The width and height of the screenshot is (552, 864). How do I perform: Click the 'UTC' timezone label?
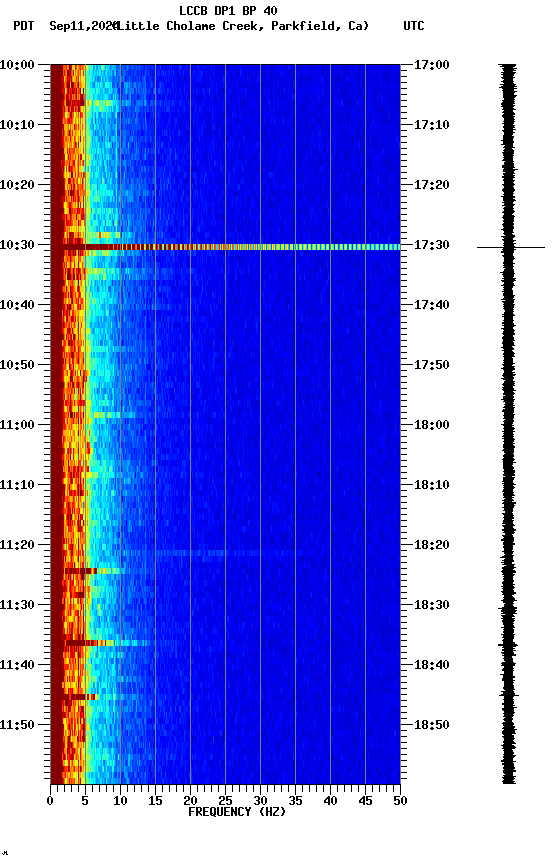tap(414, 26)
